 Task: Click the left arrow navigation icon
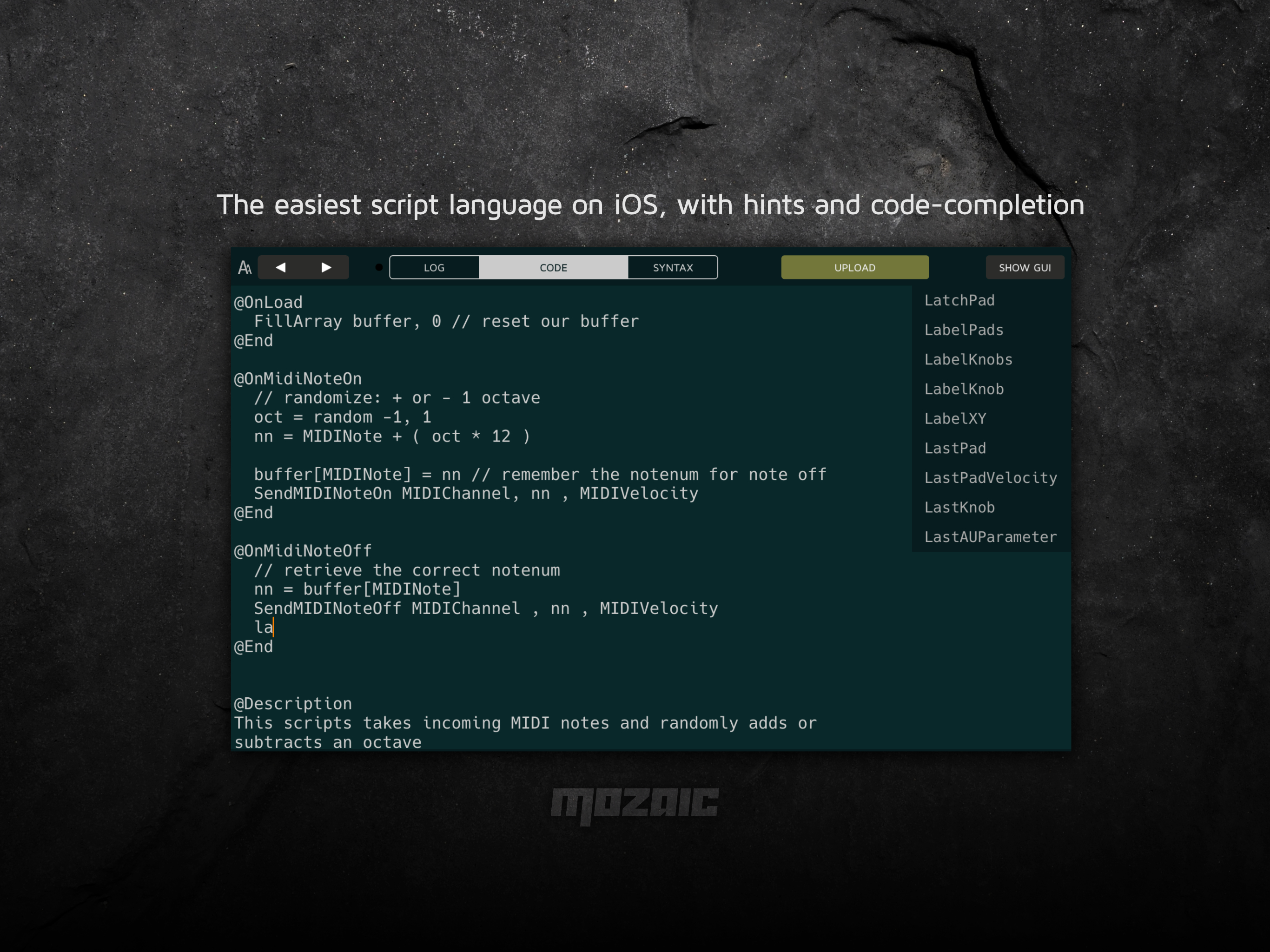pos(281,267)
